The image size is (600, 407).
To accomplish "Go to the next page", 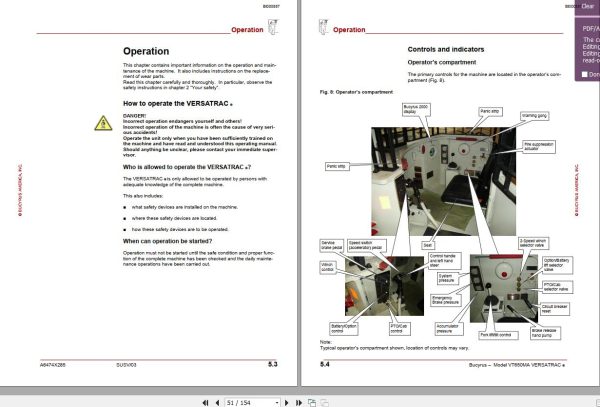I will [287, 402].
